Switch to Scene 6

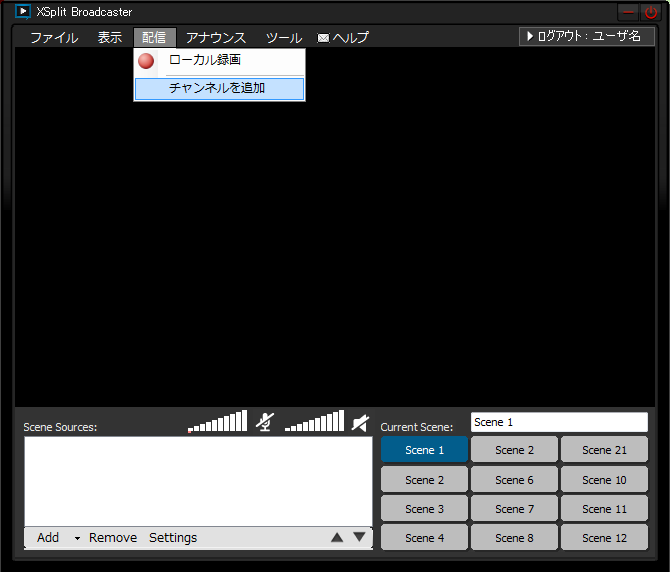(514, 480)
